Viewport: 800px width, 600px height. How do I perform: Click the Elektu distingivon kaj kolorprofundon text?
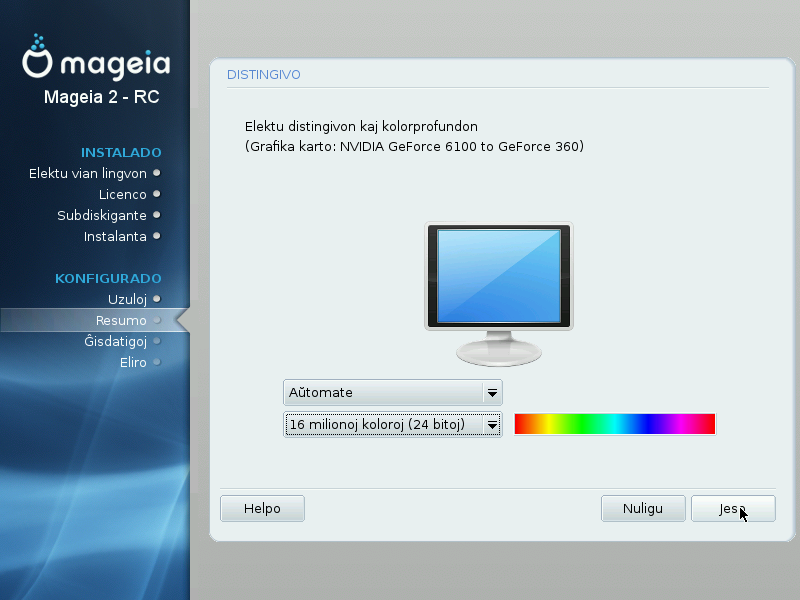361,127
